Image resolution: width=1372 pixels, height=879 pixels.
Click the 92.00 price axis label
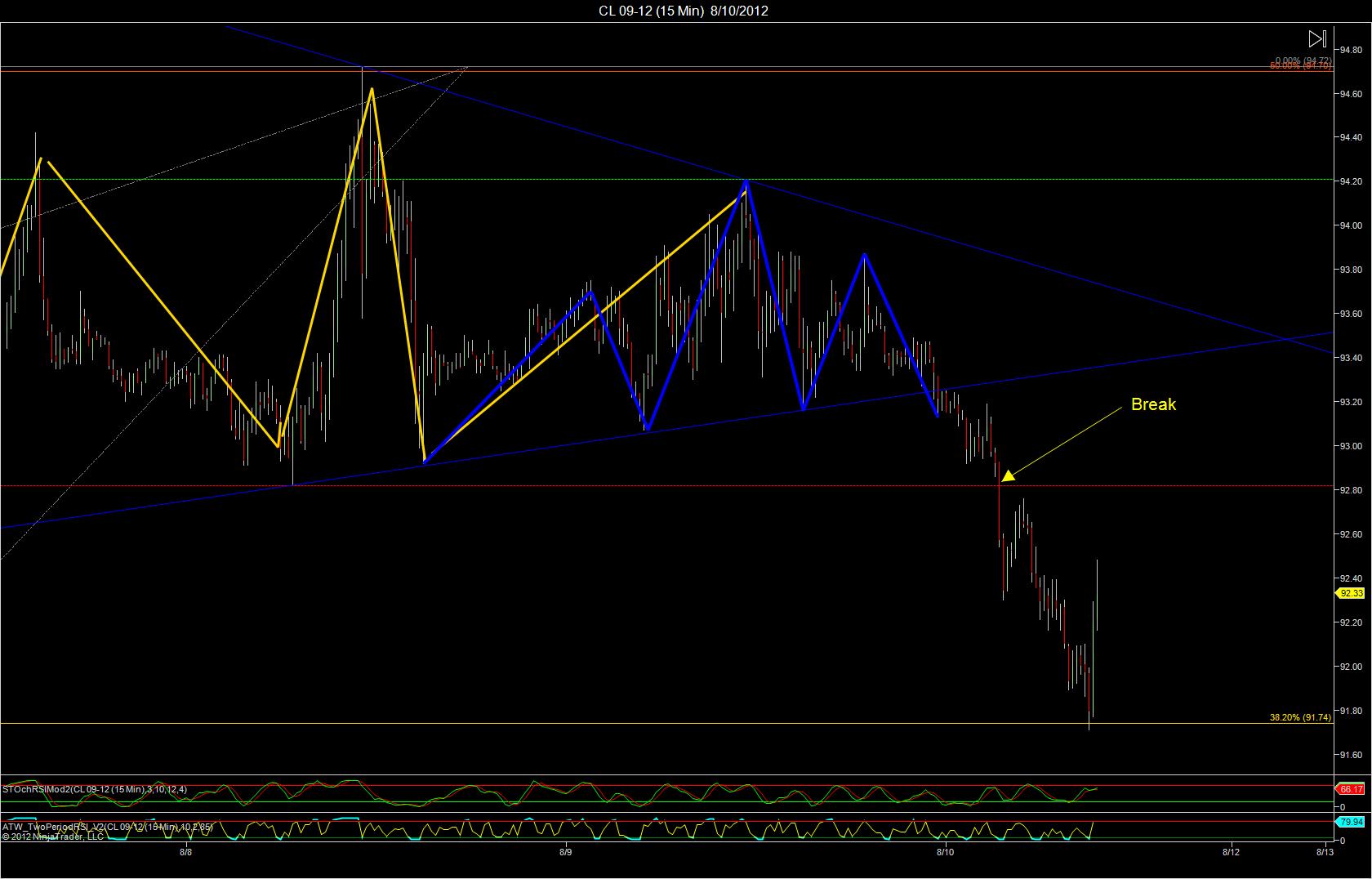pyautogui.click(x=1352, y=667)
